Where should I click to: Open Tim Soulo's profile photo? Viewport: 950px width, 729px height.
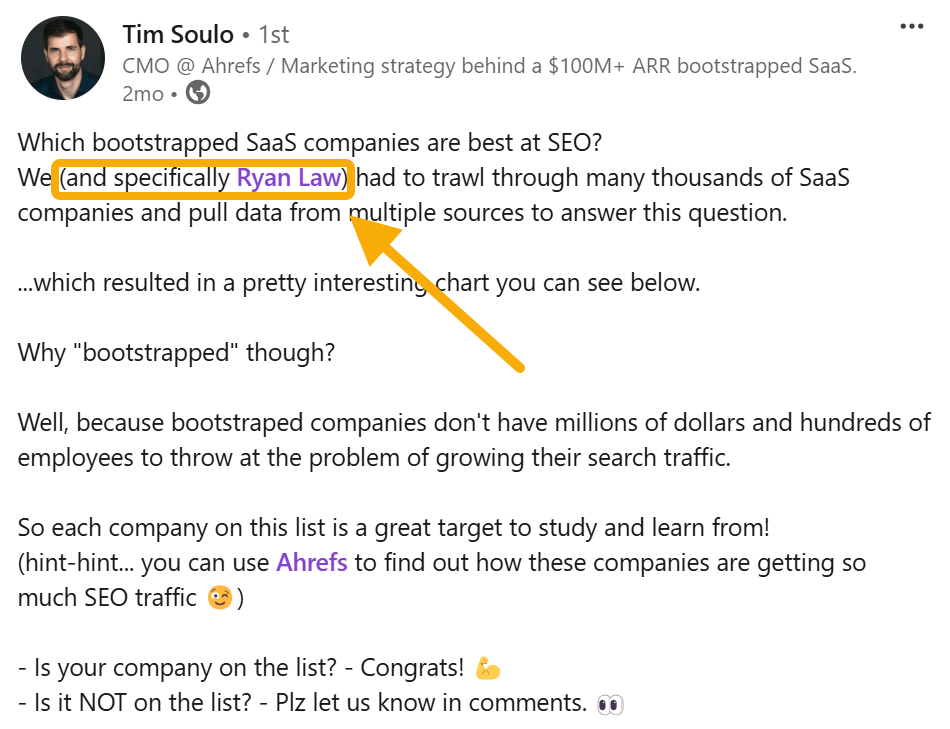(62, 58)
